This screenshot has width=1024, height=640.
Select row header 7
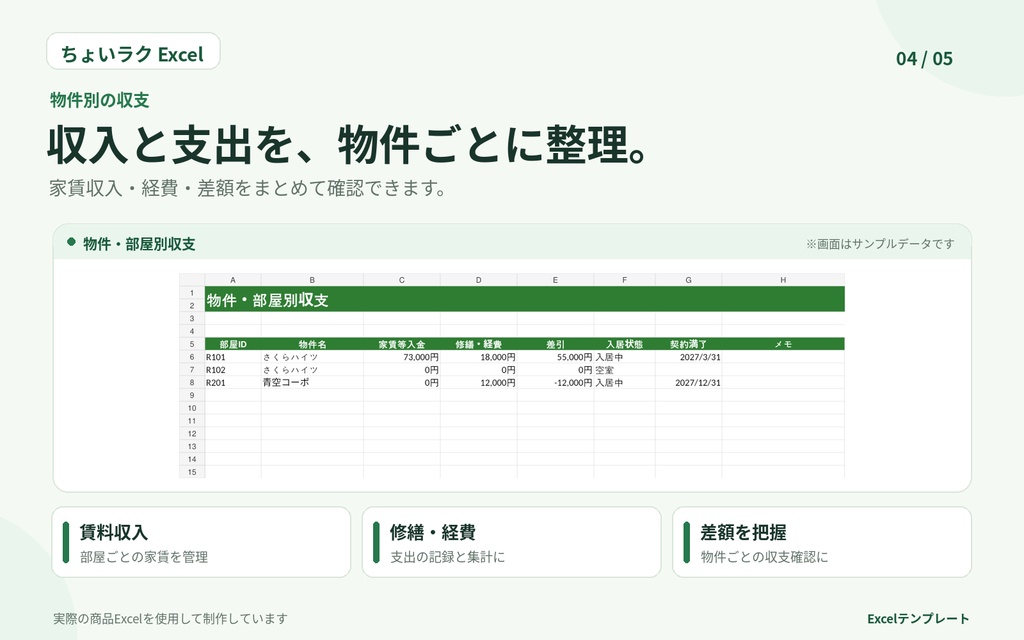(192, 370)
